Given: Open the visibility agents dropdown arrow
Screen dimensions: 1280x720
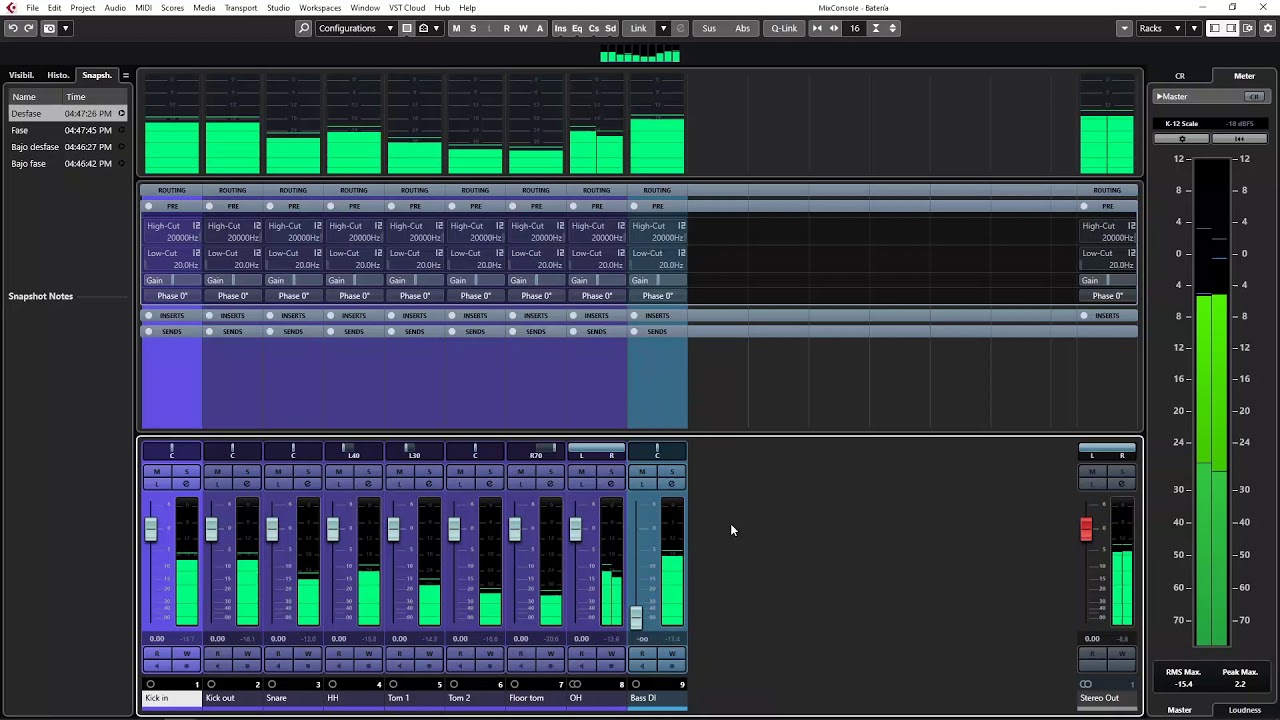Looking at the screenshot, I should (438, 28).
